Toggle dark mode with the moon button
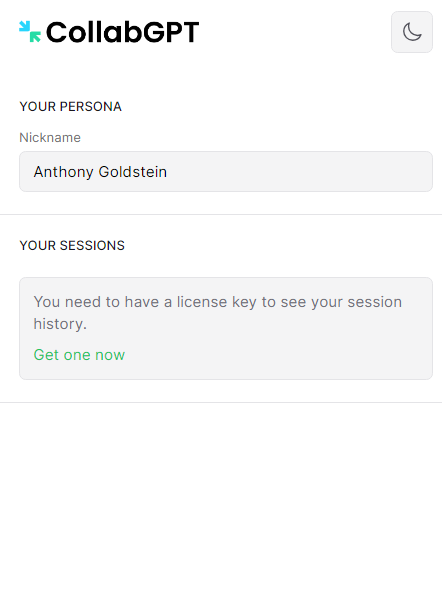Screen dimensions: 442x591 click(411, 32)
